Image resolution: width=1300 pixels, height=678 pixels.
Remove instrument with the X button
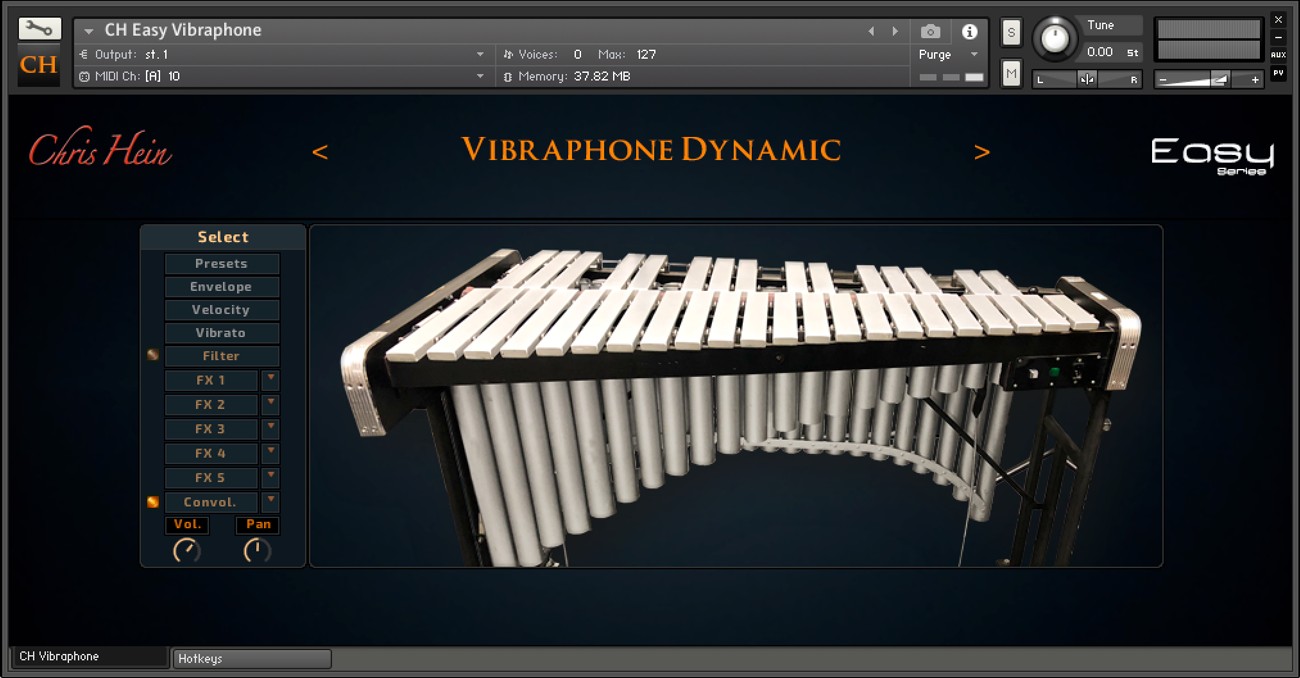[1278, 20]
